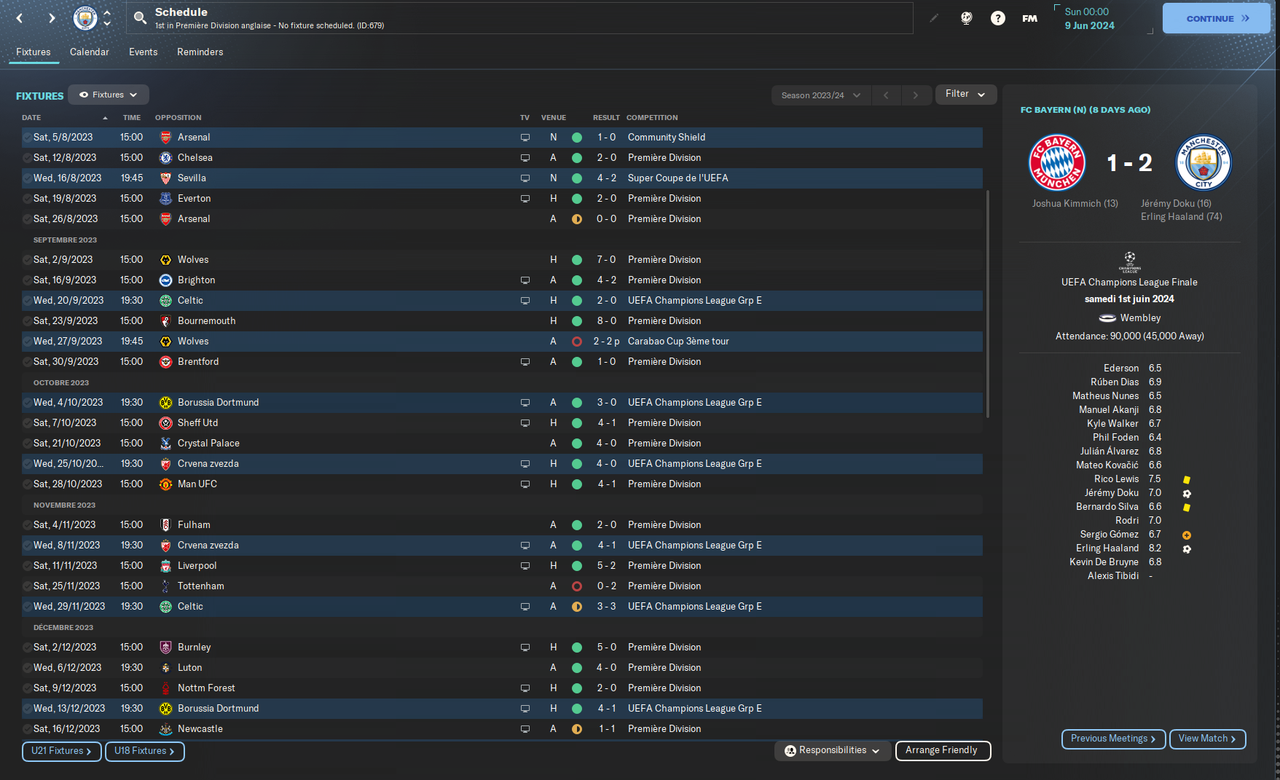Click the Manchester City crest in the match panel

(1203, 162)
